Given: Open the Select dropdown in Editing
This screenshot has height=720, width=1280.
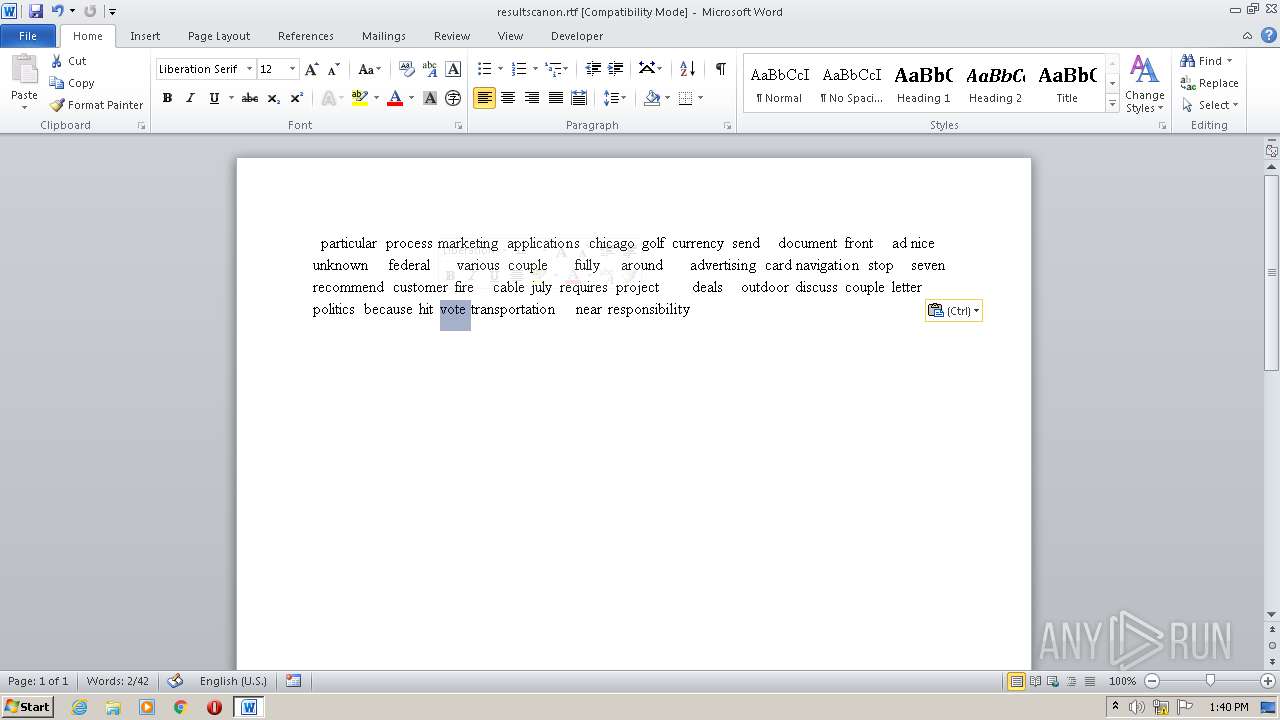Looking at the screenshot, I should tap(1209, 105).
